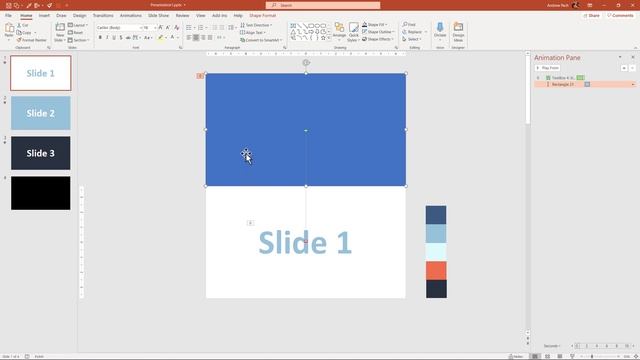Click the light blue color swatch beside slide
Image resolution: width=640 pixels, height=360 pixels.
436,233
